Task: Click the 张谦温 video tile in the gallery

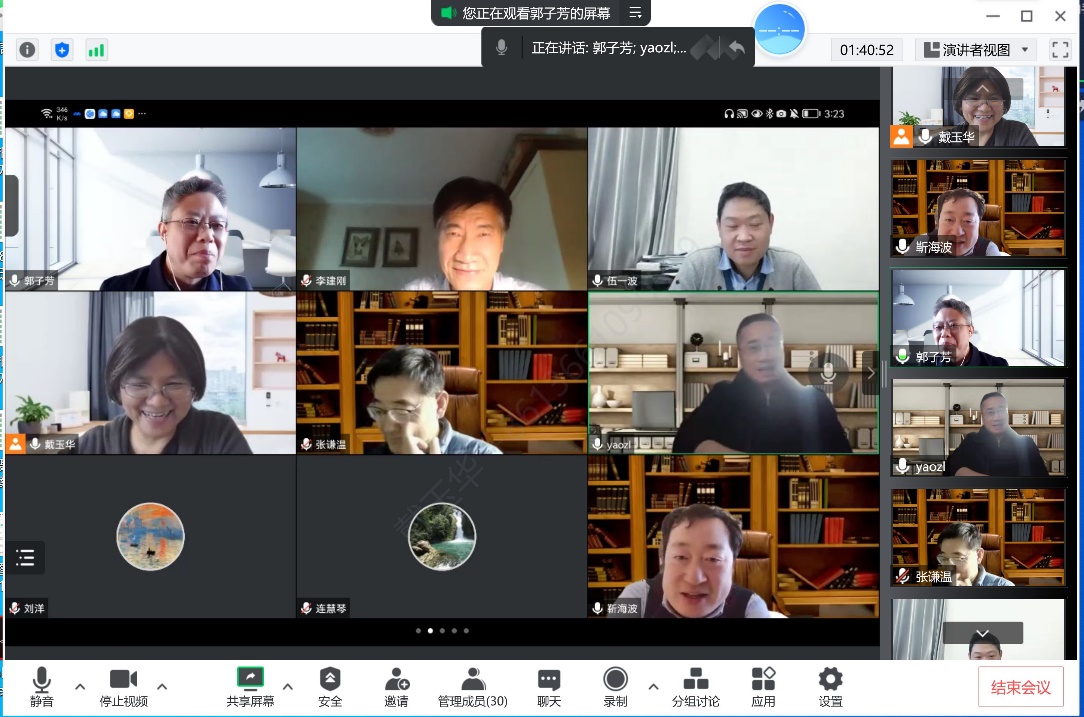Action: [442, 373]
